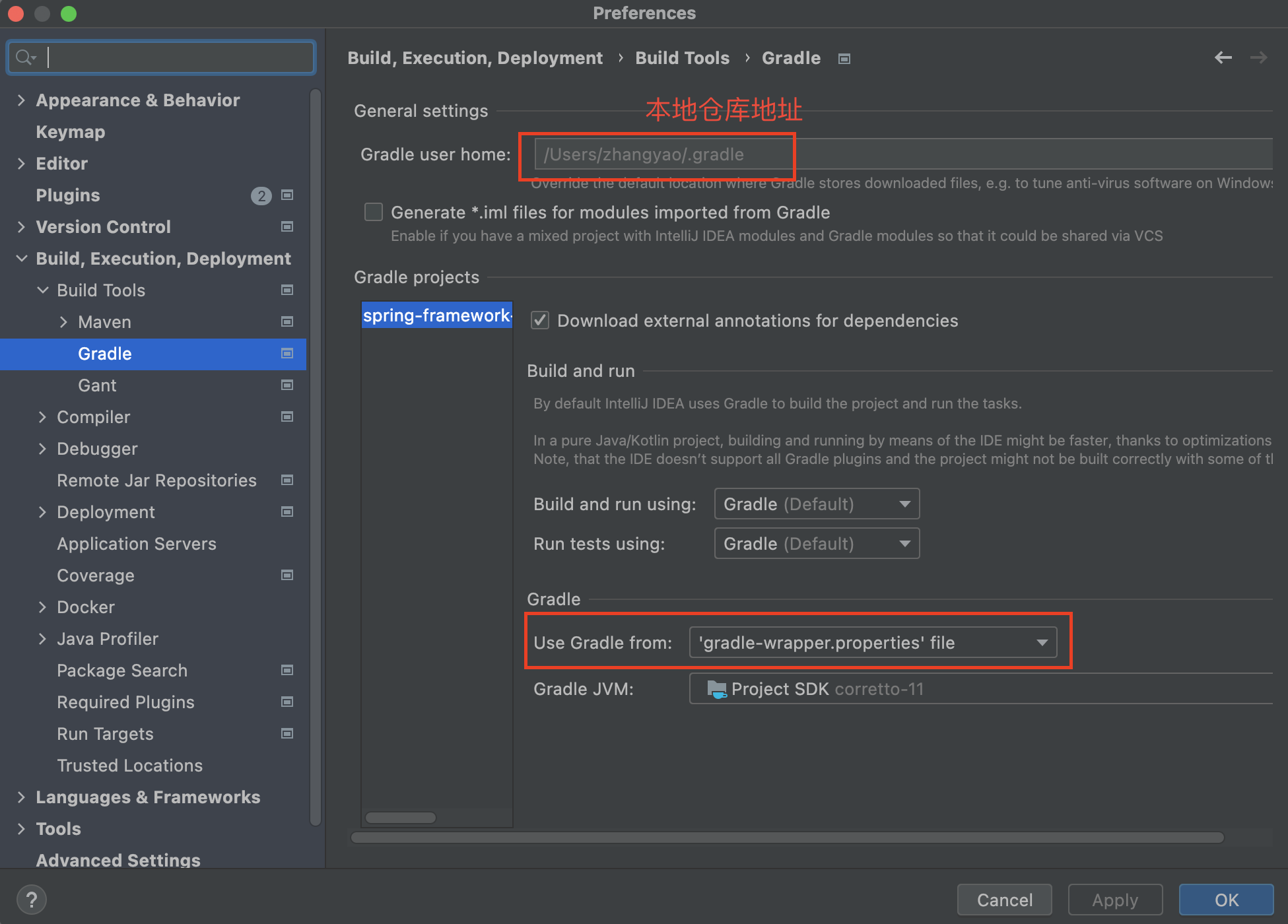Click the Plugins update count badge
Viewport: 1288px width, 924px height.
pyautogui.click(x=261, y=195)
